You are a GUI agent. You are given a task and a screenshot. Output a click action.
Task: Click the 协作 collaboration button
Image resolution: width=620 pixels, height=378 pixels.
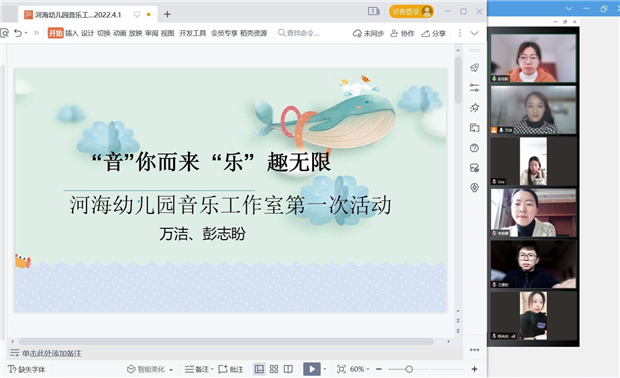click(403, 34)
